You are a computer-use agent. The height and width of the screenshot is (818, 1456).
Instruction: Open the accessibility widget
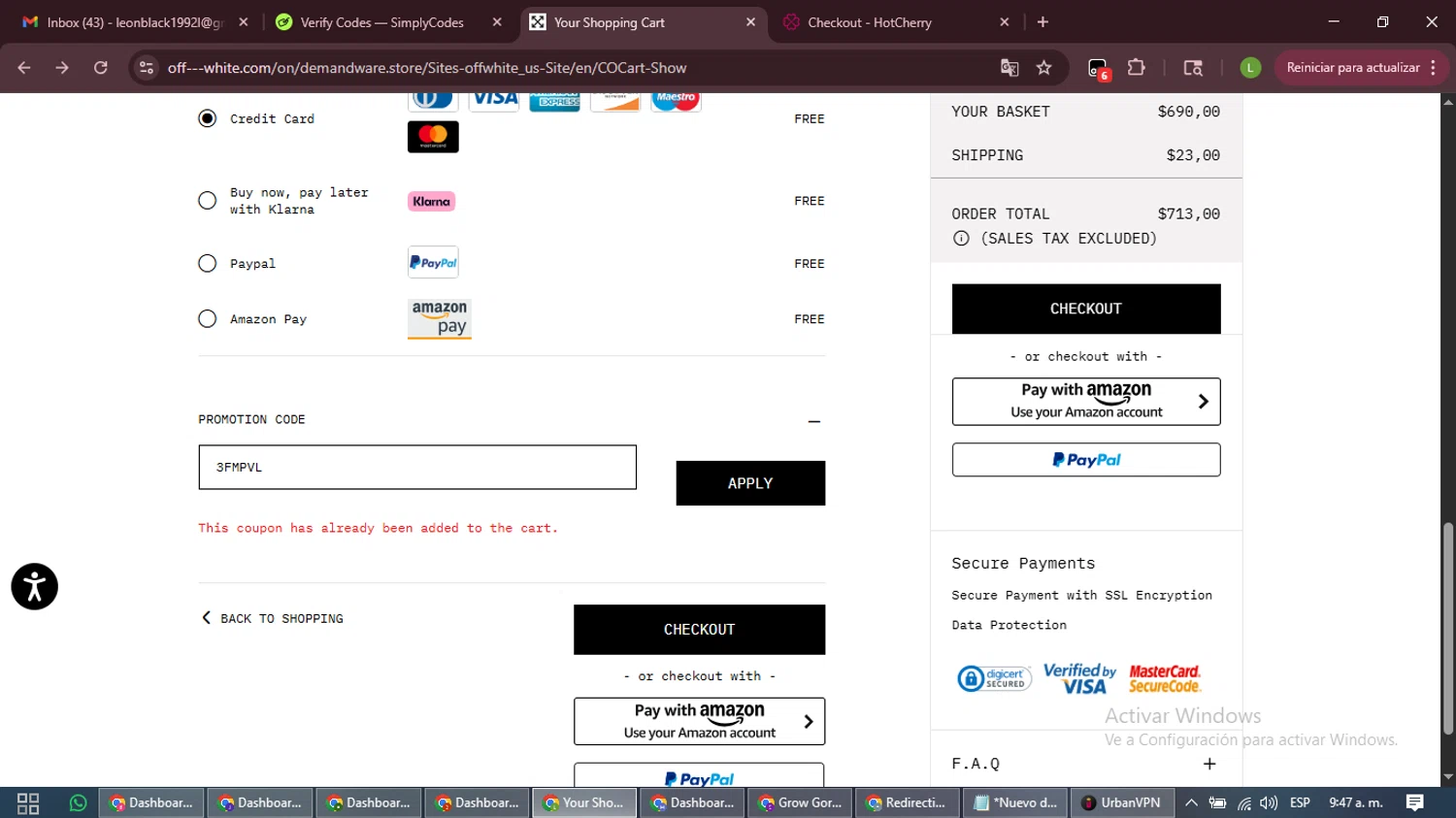(35, 587)
